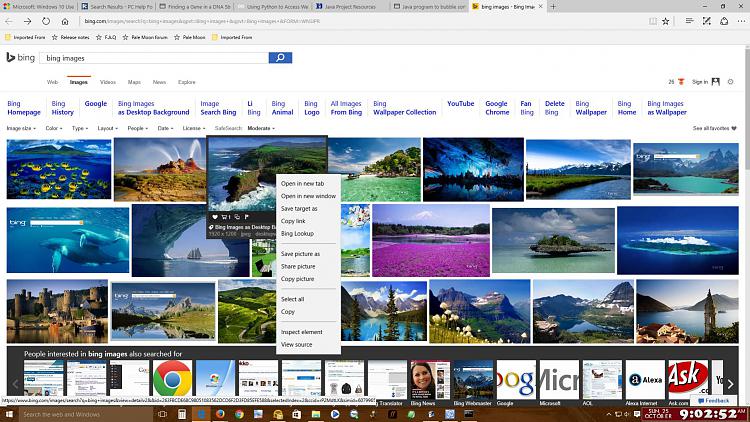The height and width of the screenshot is (422, 750).
Task: Launch Firefox from the taskbar
Action: 220,414
